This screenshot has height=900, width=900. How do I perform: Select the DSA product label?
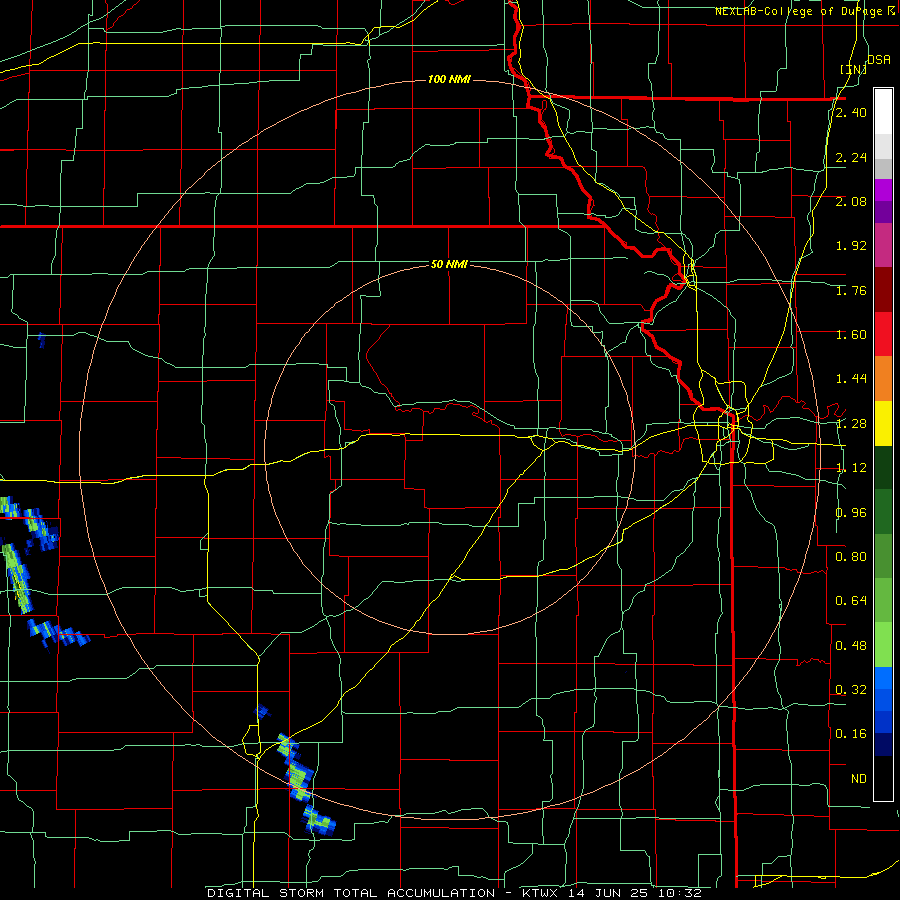[x=879, y=60]
